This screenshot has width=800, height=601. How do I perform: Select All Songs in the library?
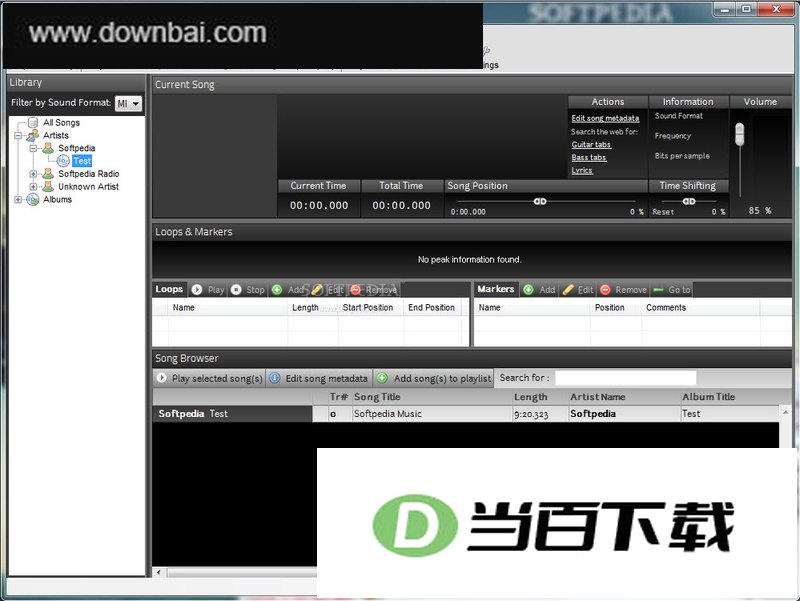click(61, 122)
